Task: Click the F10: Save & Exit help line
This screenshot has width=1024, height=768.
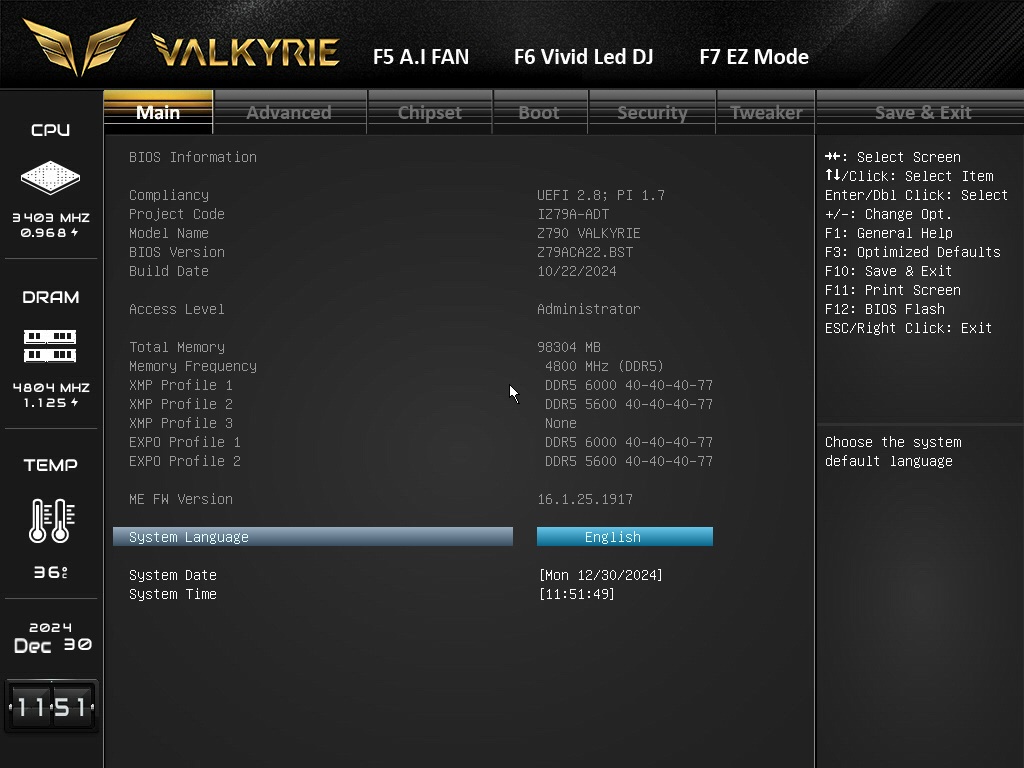Action: click(888, 271)
